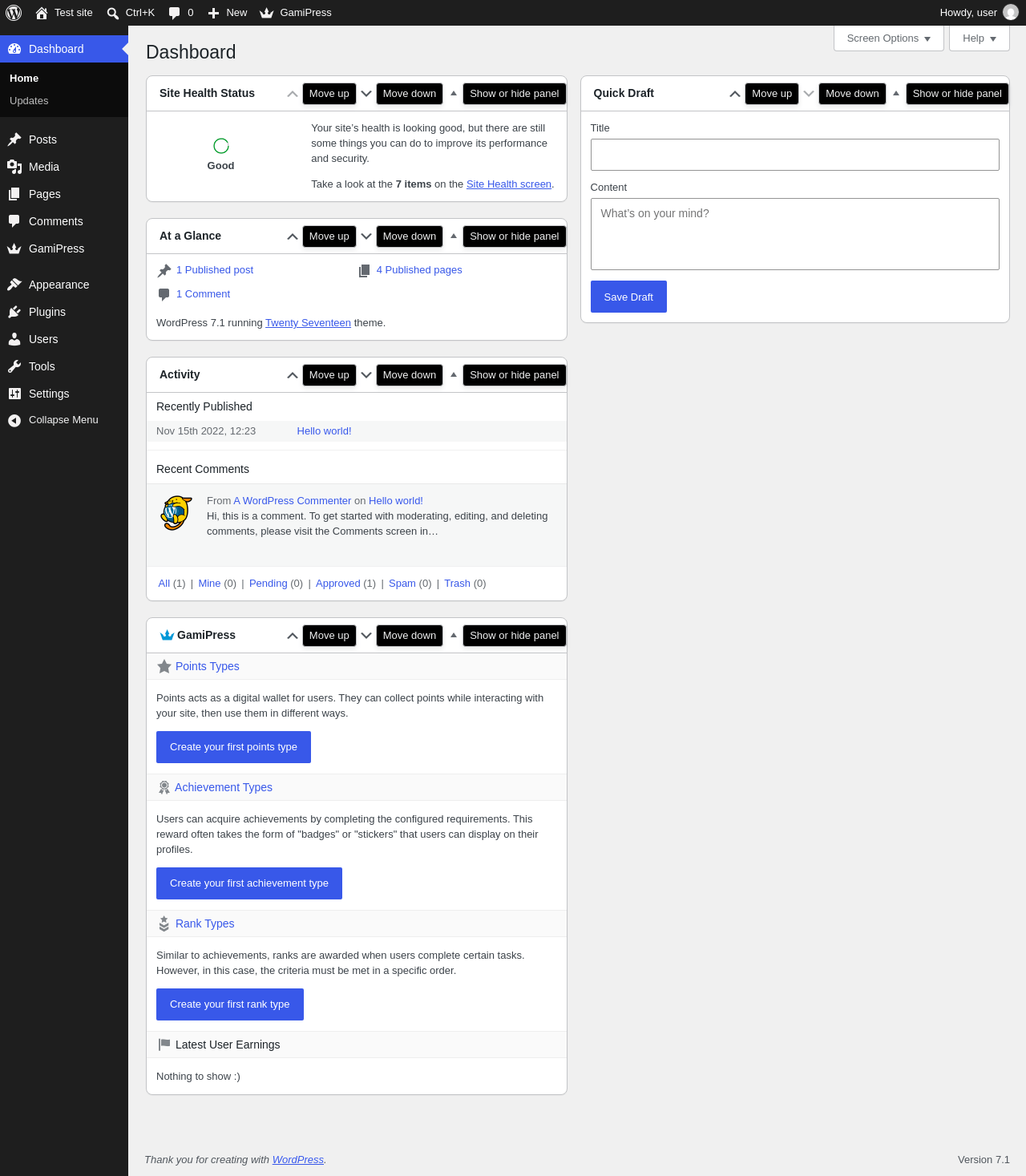
Task: Click the Users icon in sidebar
Action: click(14, 339)
